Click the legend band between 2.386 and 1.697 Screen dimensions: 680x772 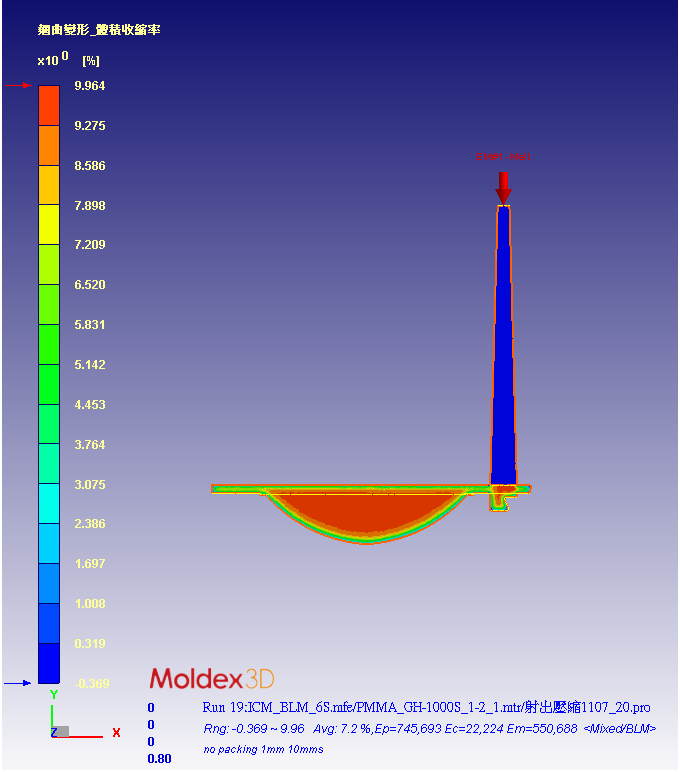click(49, 543)
